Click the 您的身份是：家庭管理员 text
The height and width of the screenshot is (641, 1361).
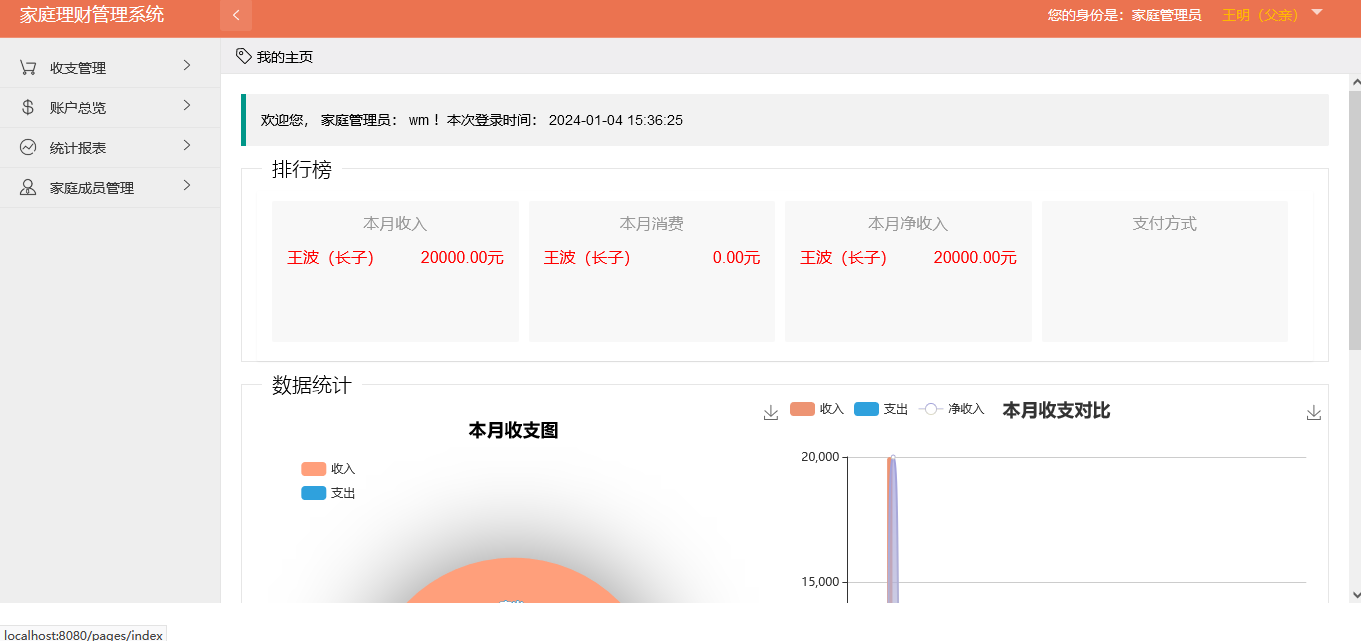[1124, 15]
